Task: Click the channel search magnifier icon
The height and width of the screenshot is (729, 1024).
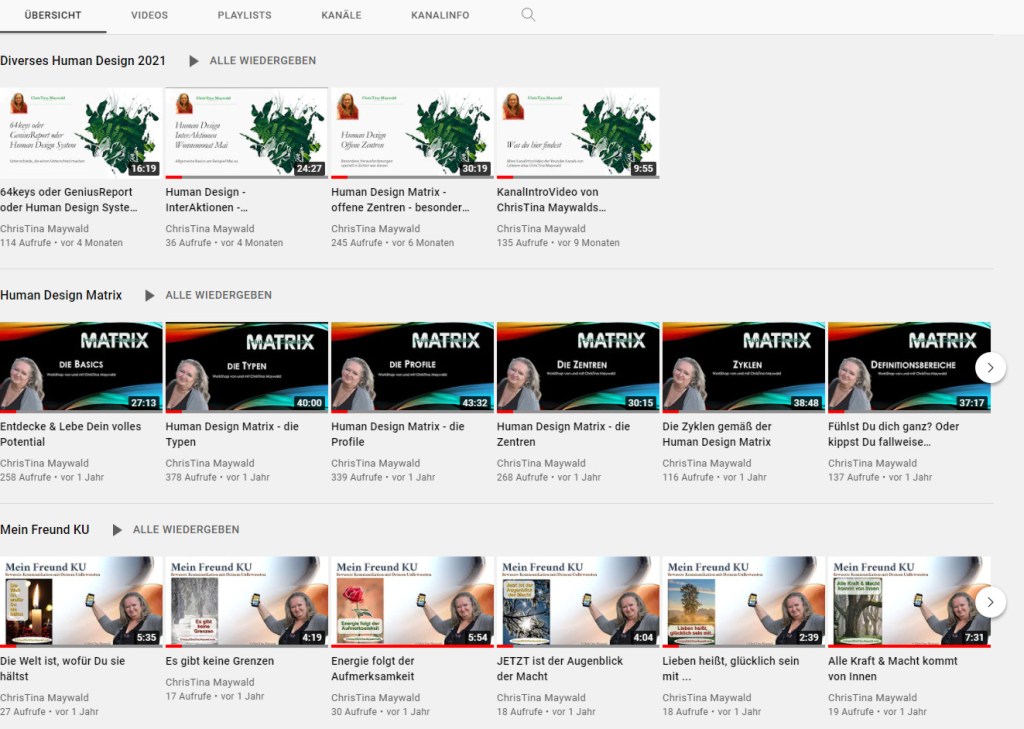Action: [x=528, y=15]
